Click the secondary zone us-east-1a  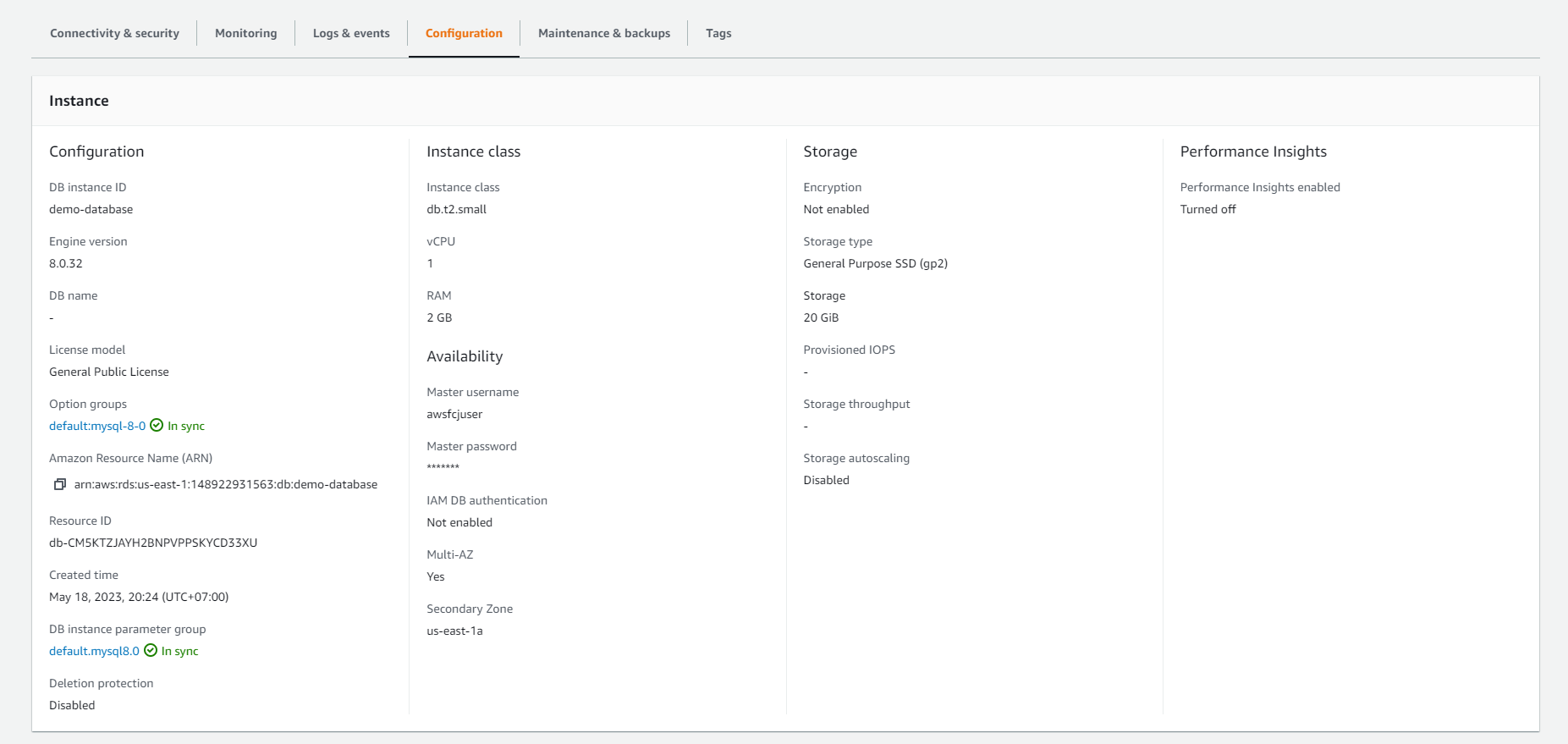point(454,631)
